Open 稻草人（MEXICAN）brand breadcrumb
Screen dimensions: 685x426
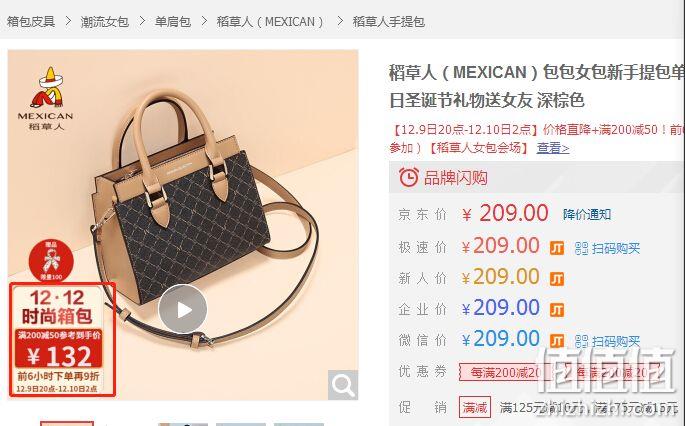pos(270,21)
